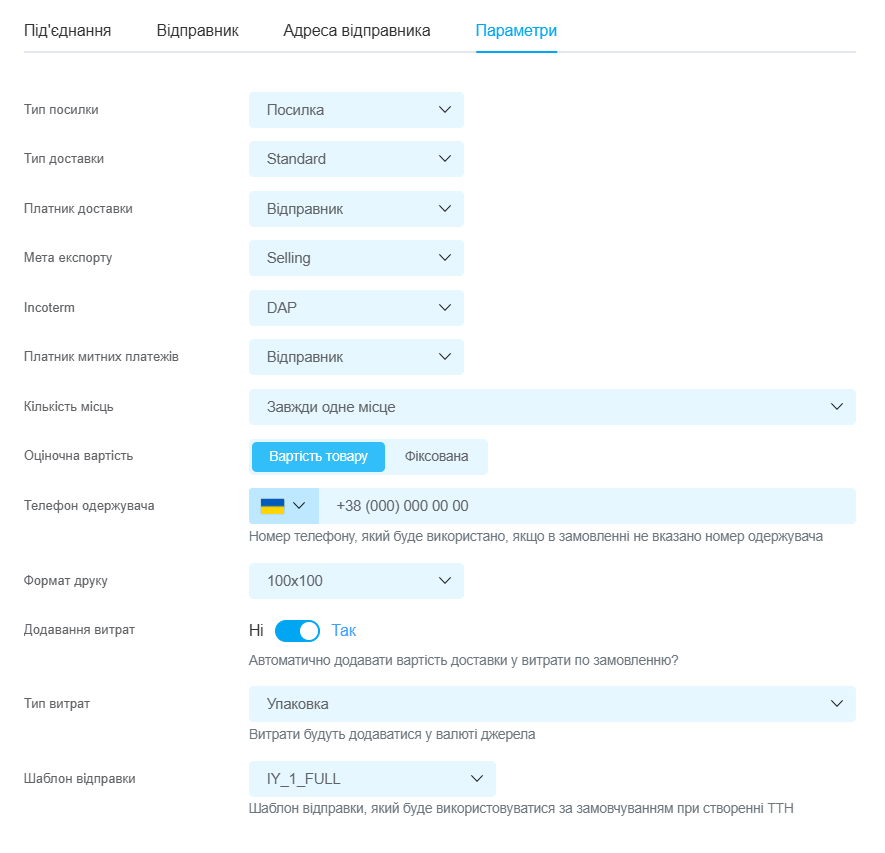Switch to the Під'єднання tab
The height and width of the screenshot is (853, 885).
pyautogui.click(x=67, y=31)
